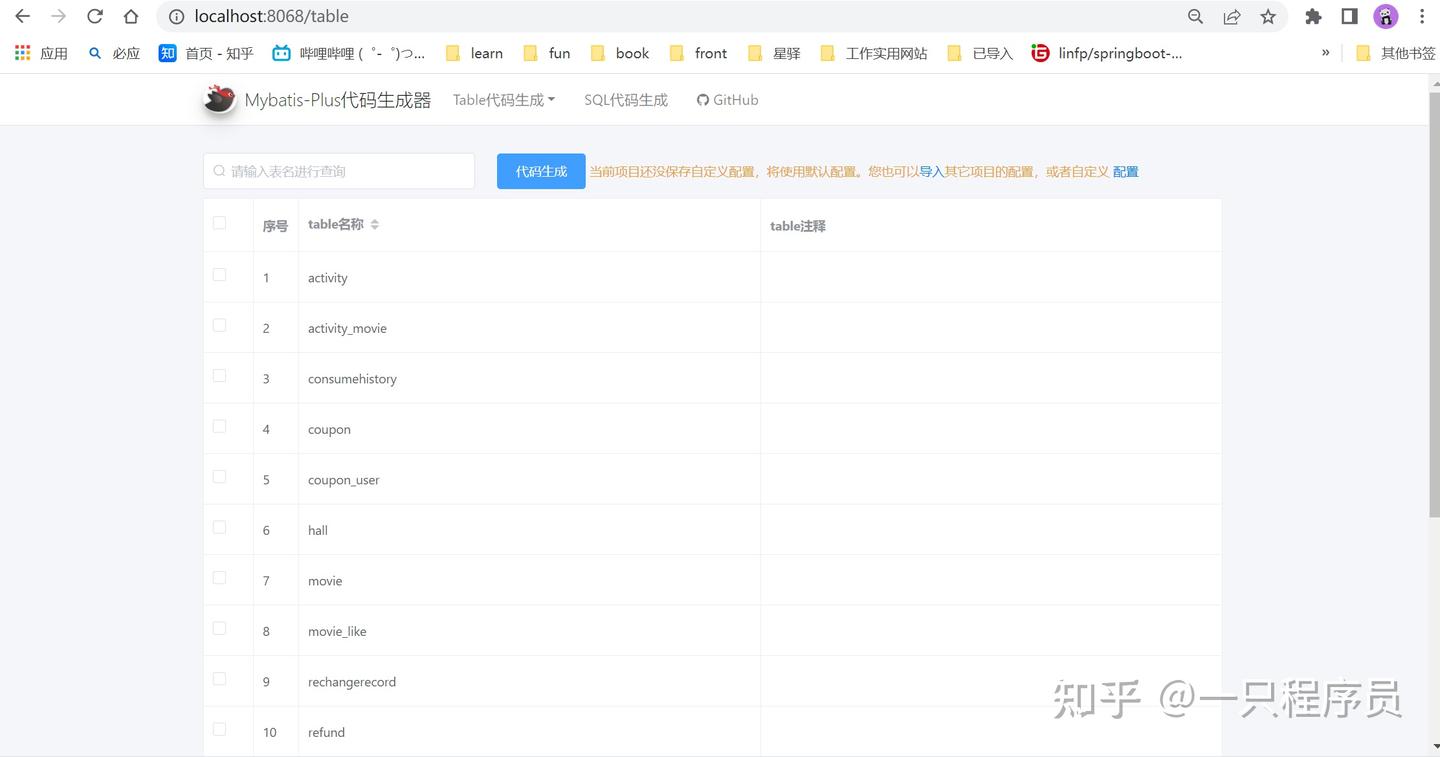1440x757 pixels.
Task: Refresh the page with the reload icon
Action: pyautogui.click(x=94, y=16)
